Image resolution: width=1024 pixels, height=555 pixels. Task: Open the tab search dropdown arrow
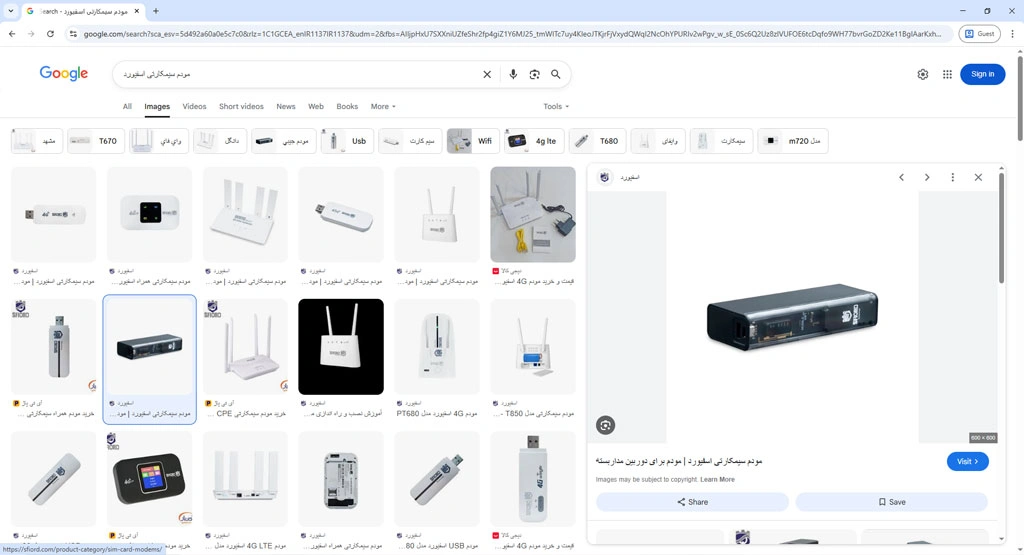(x=10, y=11)
